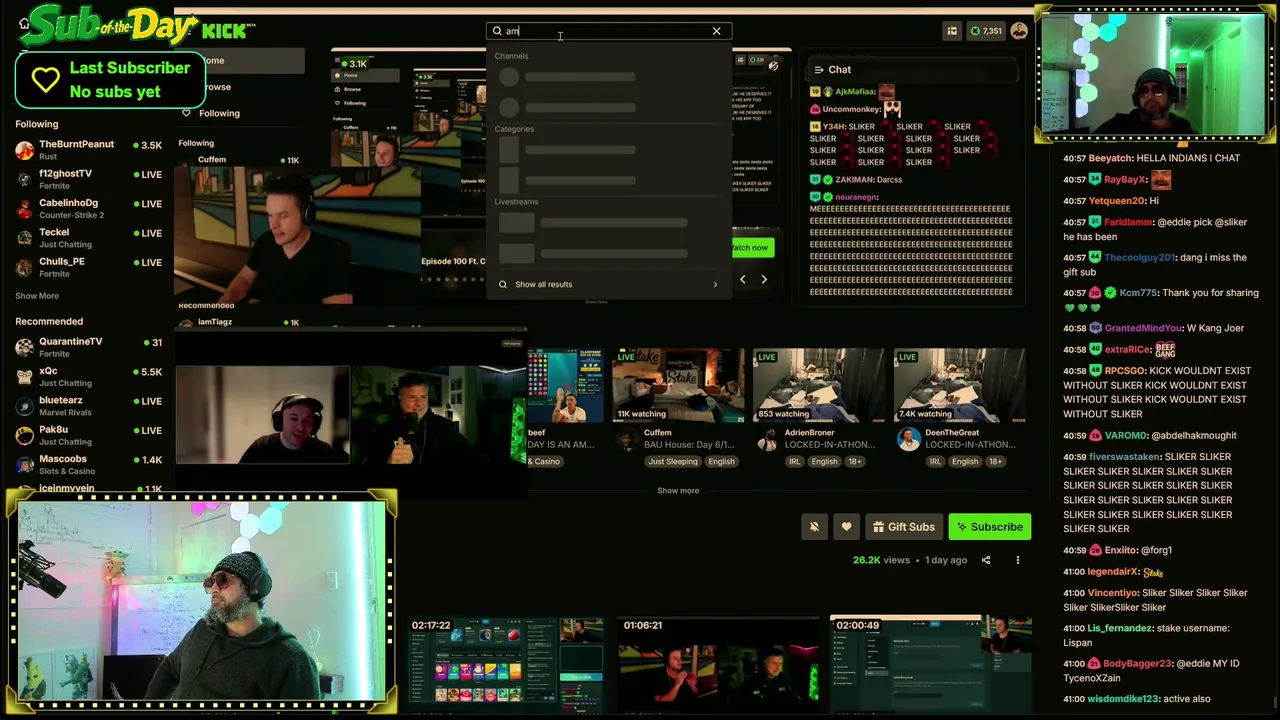Expand the Following list with Show More
Screen dimensions: 1280x720
37,296
